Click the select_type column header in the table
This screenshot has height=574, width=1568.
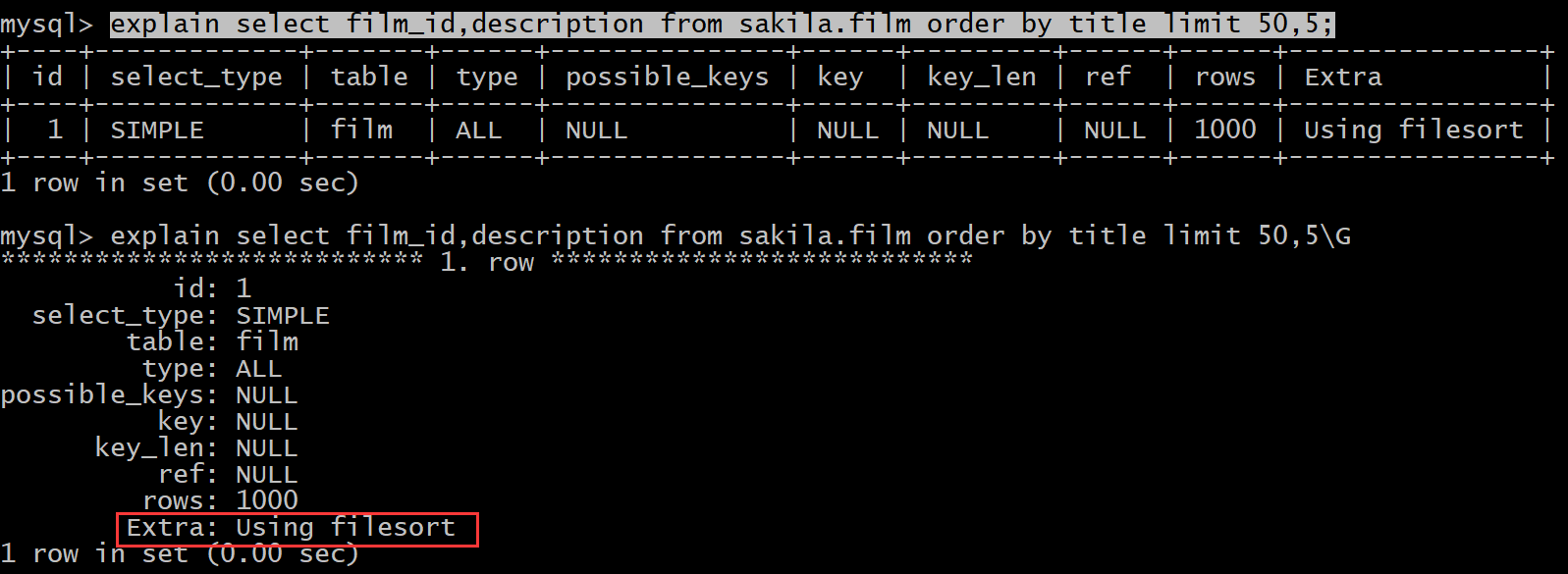point(196,77)
